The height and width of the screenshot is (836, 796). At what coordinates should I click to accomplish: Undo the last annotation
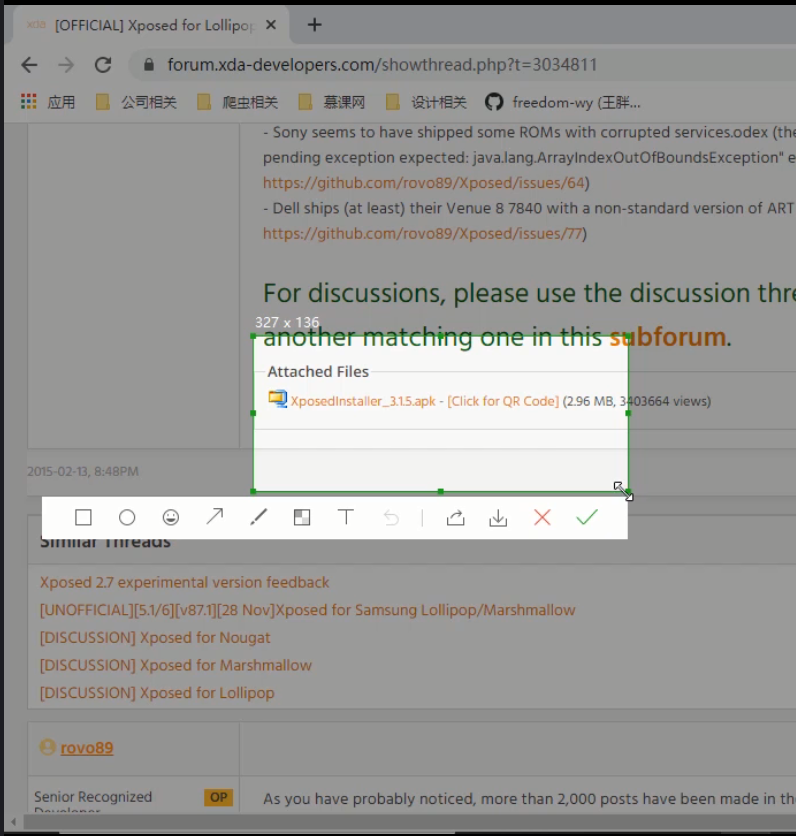391,517
